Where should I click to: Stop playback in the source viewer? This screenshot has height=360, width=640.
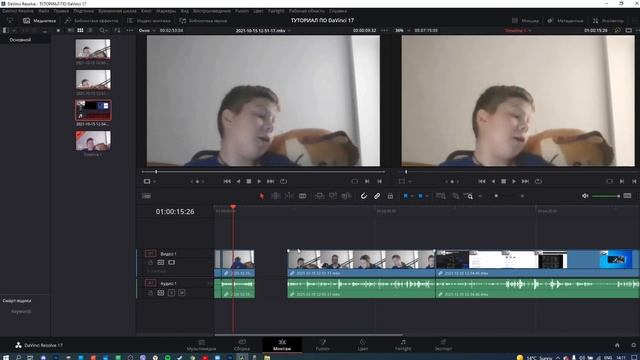pyautogui.click(x=249, y=181)
